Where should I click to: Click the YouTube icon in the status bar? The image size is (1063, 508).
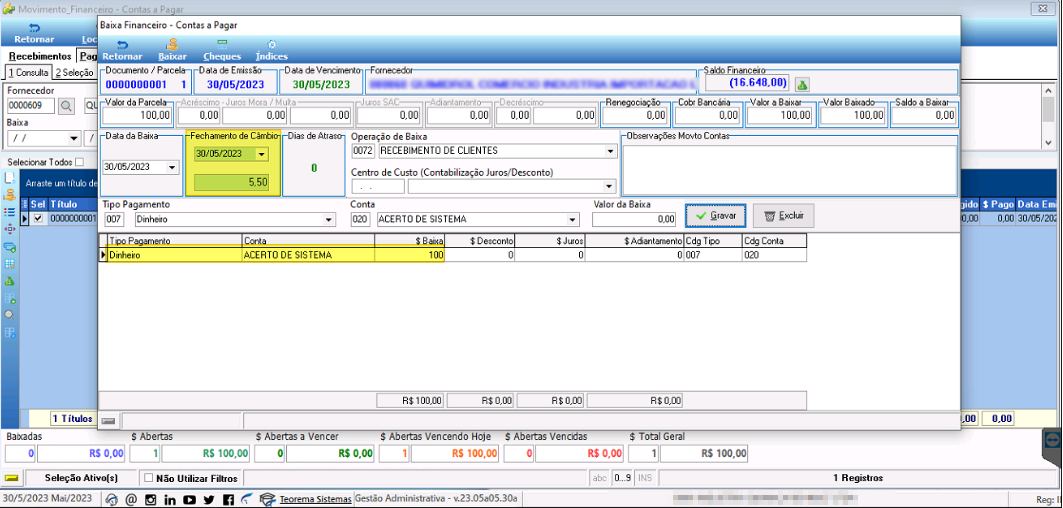(189, 500)
